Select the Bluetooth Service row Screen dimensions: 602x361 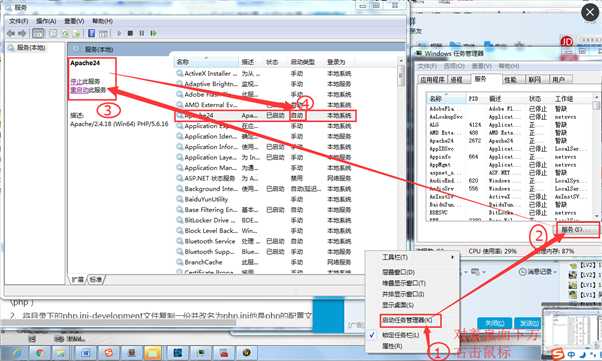[265, 241]
